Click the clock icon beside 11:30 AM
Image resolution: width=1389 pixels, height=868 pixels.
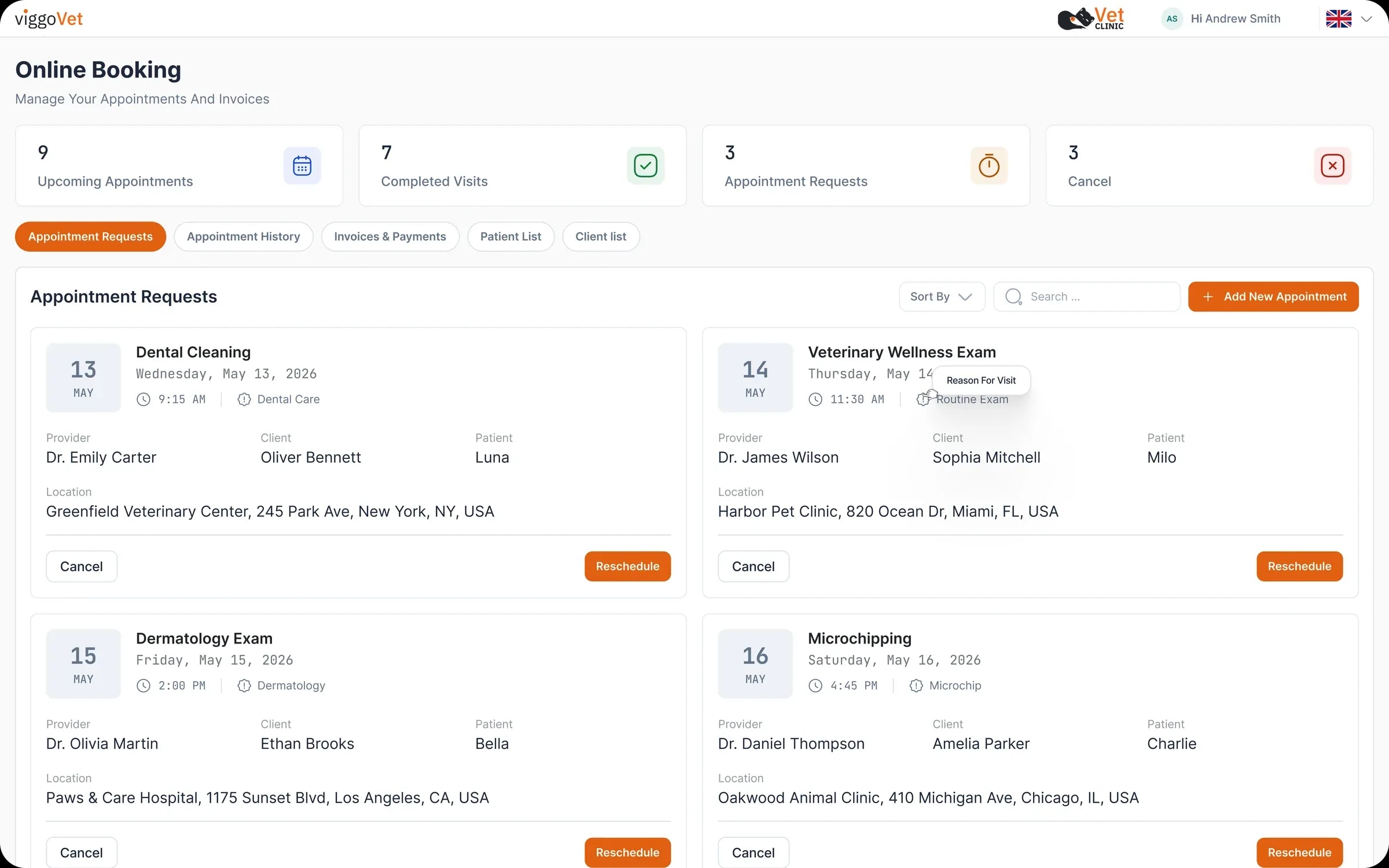pos(815,399)
